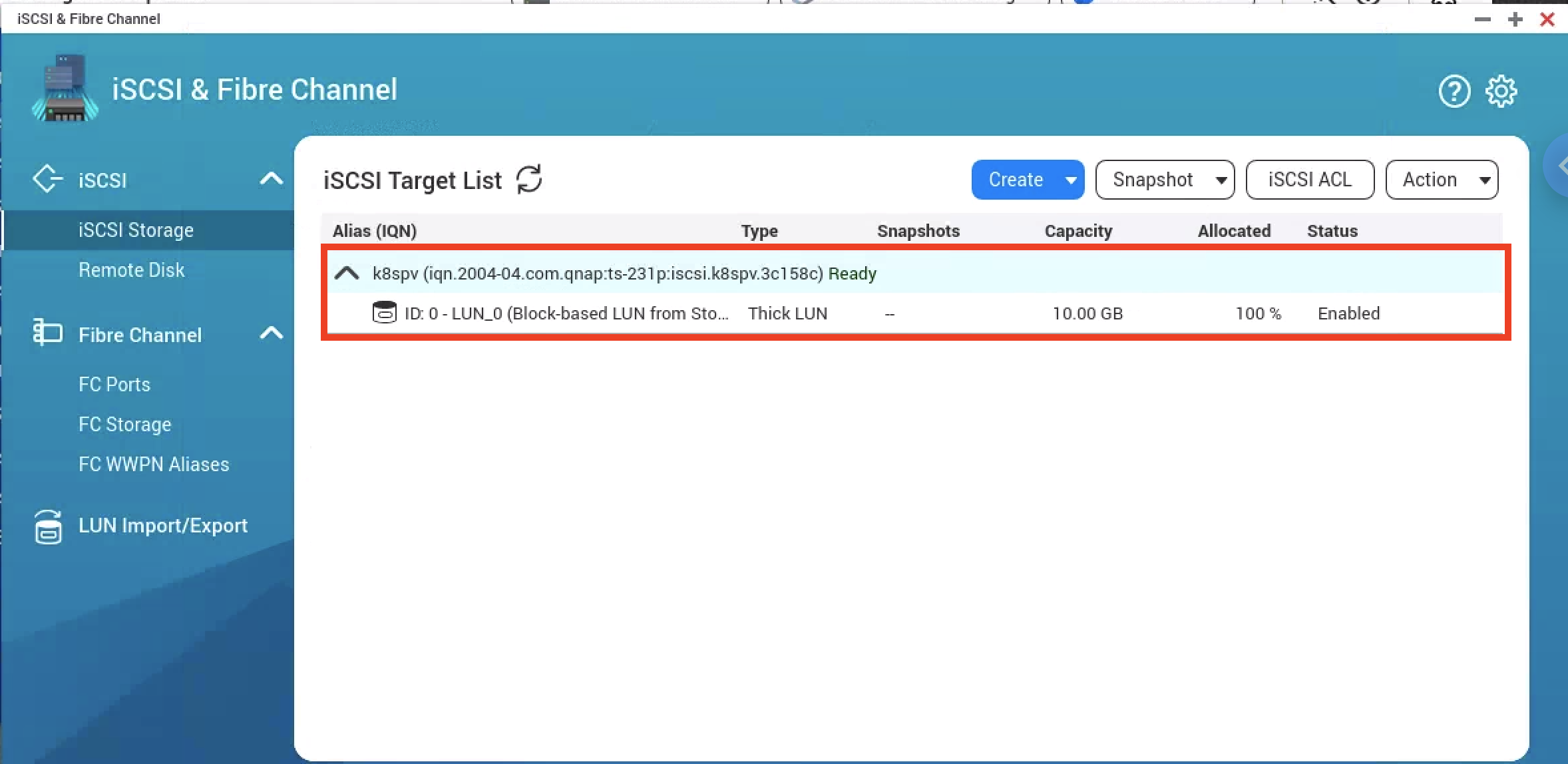Screen dimensions: 1568x764
Task: Minimize the iSCSI & Fibre Channel window
Action: (1483, 19)
